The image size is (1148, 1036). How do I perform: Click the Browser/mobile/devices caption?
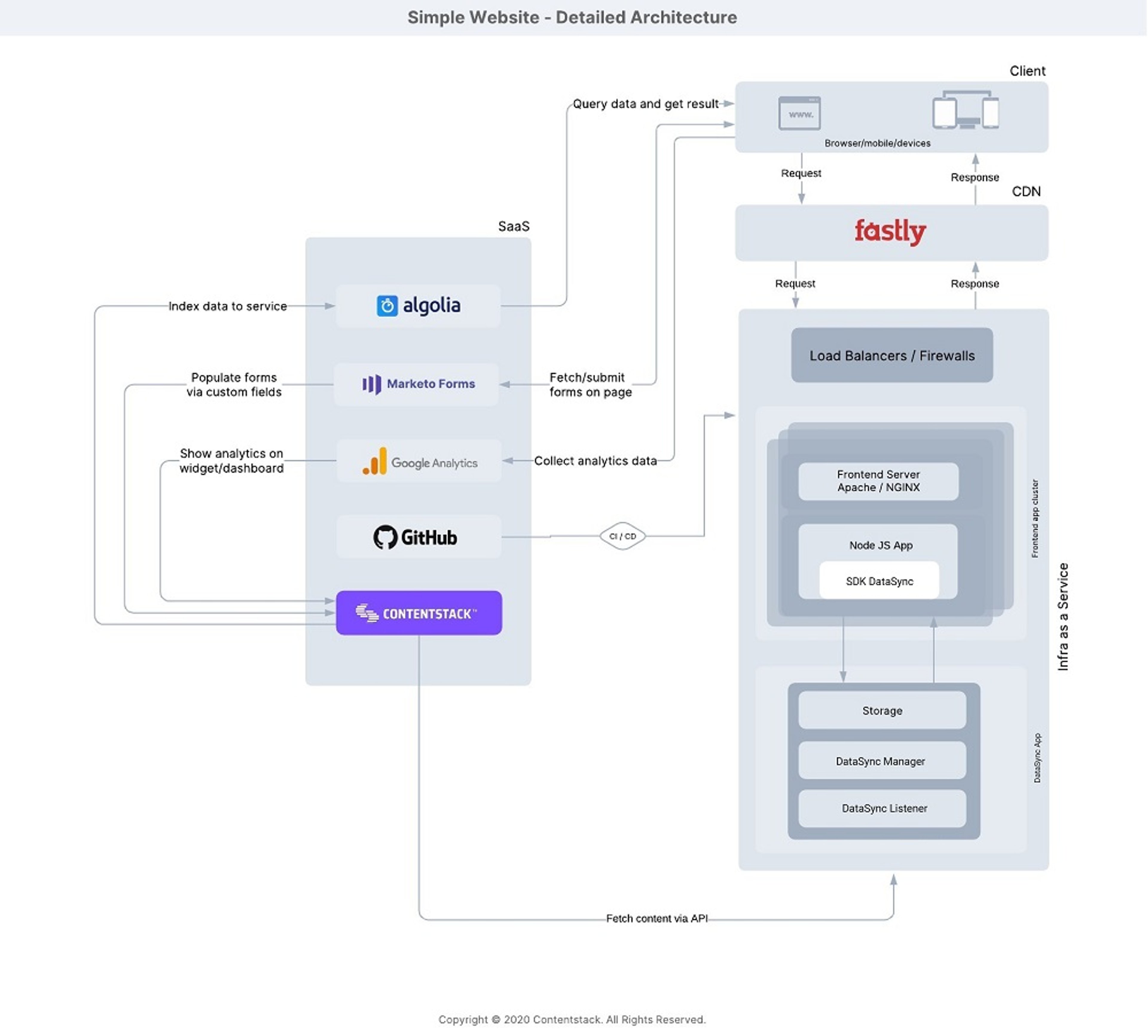(x=877, y=143)
